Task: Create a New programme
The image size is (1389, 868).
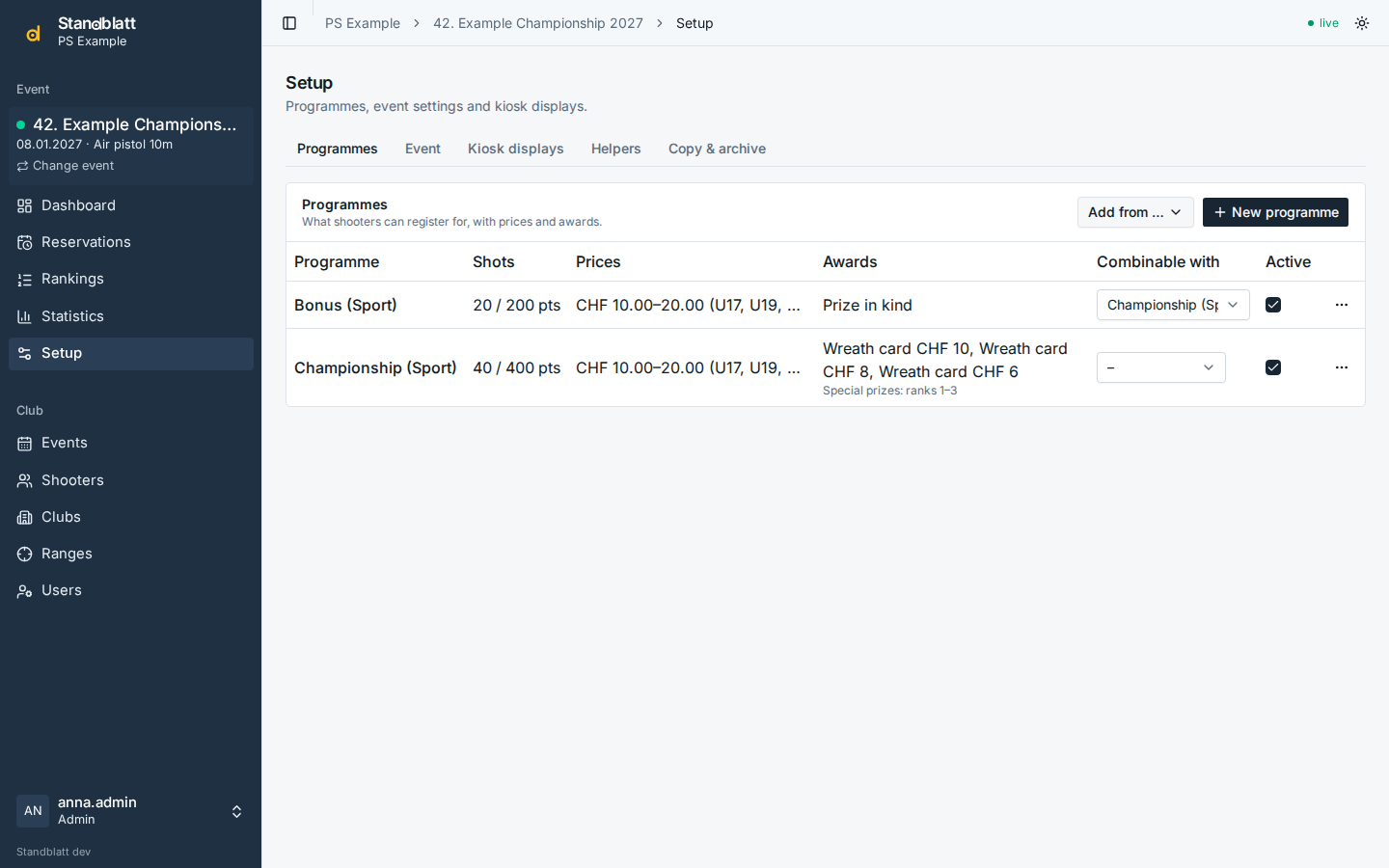Action: pos(1275,212)
